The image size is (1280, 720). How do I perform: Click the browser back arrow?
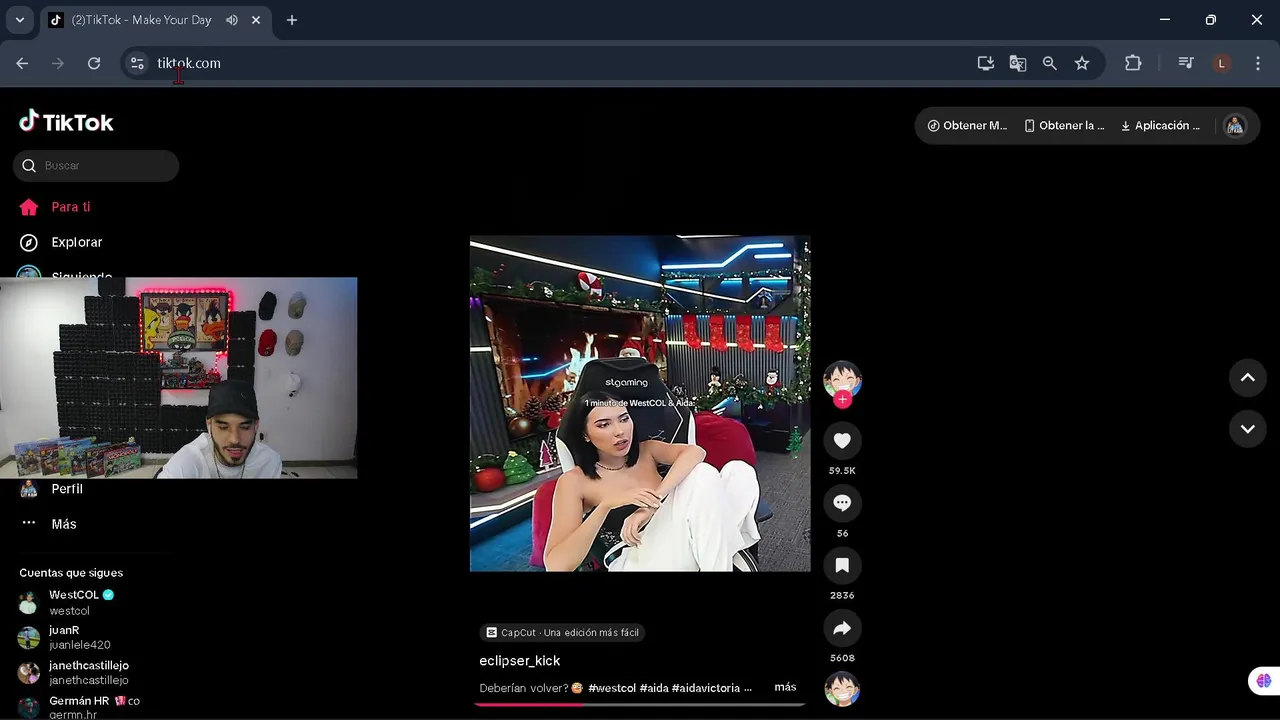(x=22, y=63)
